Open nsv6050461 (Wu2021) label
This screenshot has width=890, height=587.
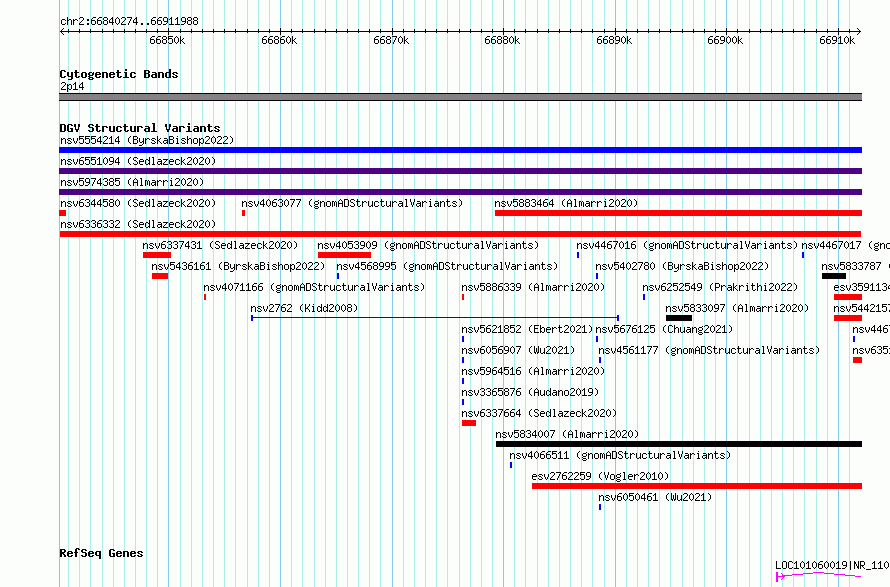655,497
